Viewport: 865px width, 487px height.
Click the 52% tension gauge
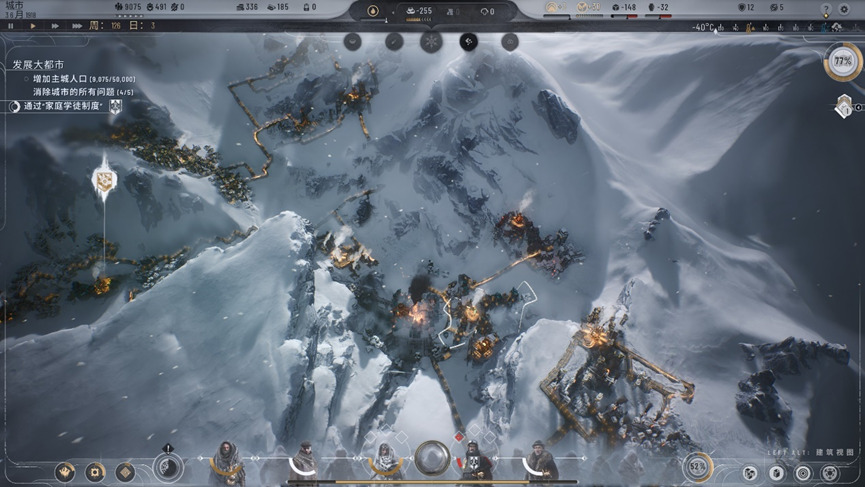697,468
